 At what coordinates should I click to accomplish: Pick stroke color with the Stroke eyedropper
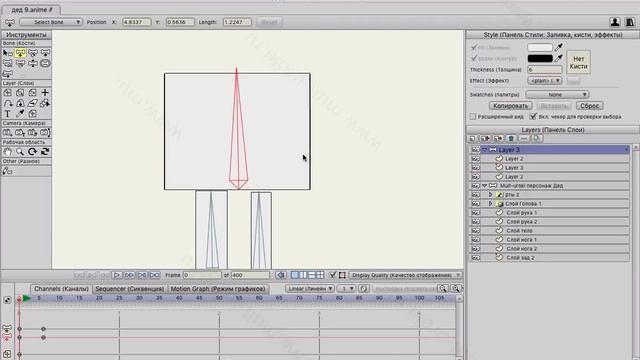pyautogui.click(x=559, y=58)
